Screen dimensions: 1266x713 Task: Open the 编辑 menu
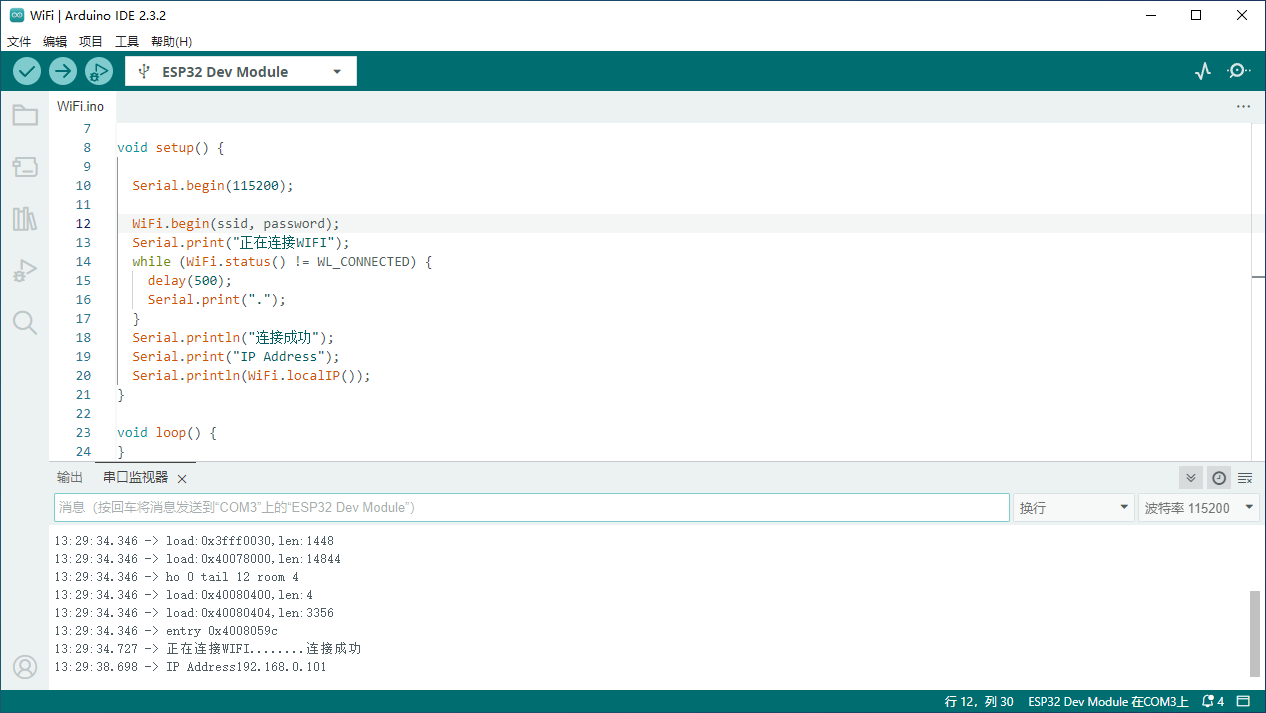pyautogui.click(x=55, y=41)
